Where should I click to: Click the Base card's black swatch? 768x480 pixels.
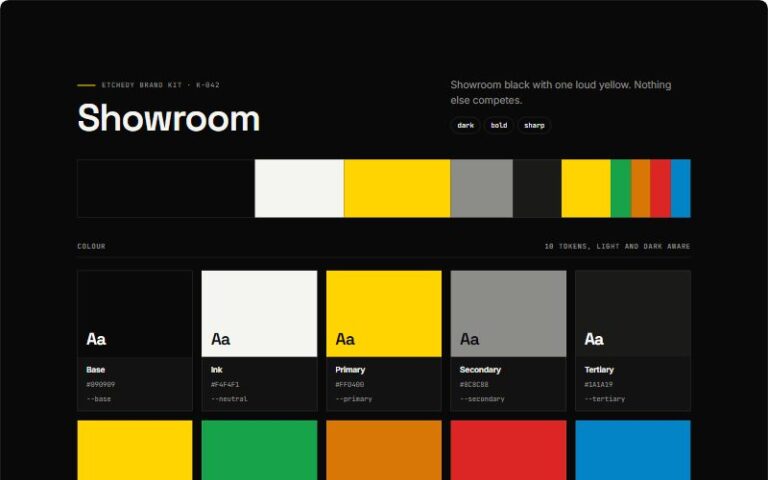pos(135,313)
